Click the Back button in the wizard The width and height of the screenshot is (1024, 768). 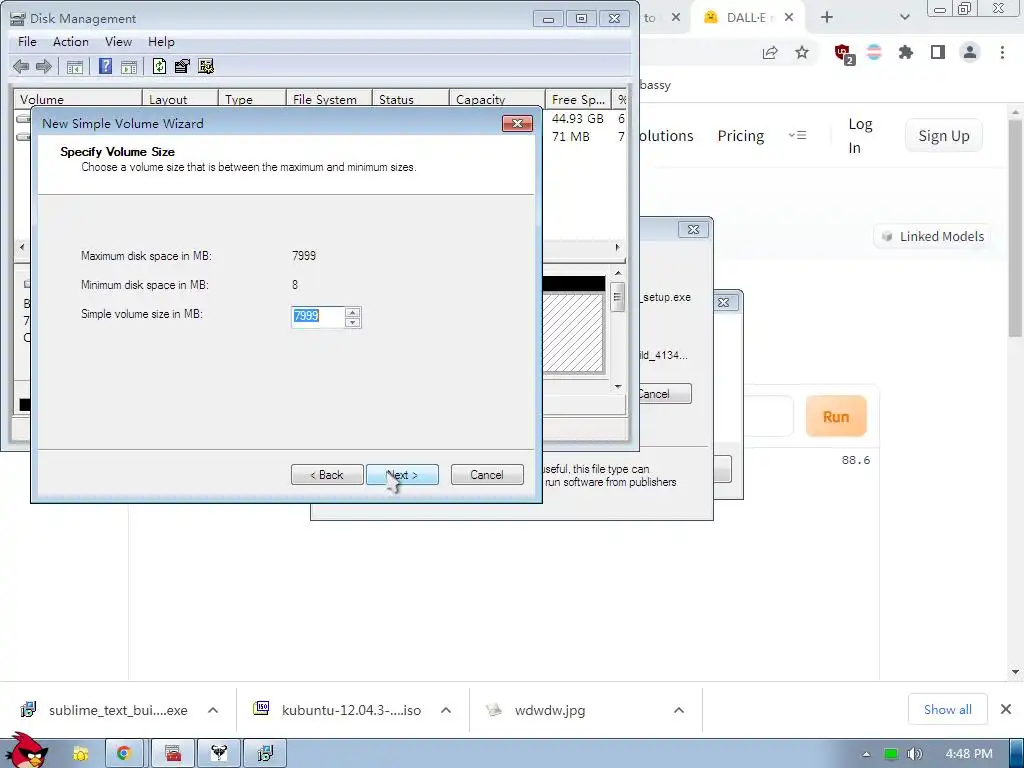pyautogui.click(x=327, y=475)
